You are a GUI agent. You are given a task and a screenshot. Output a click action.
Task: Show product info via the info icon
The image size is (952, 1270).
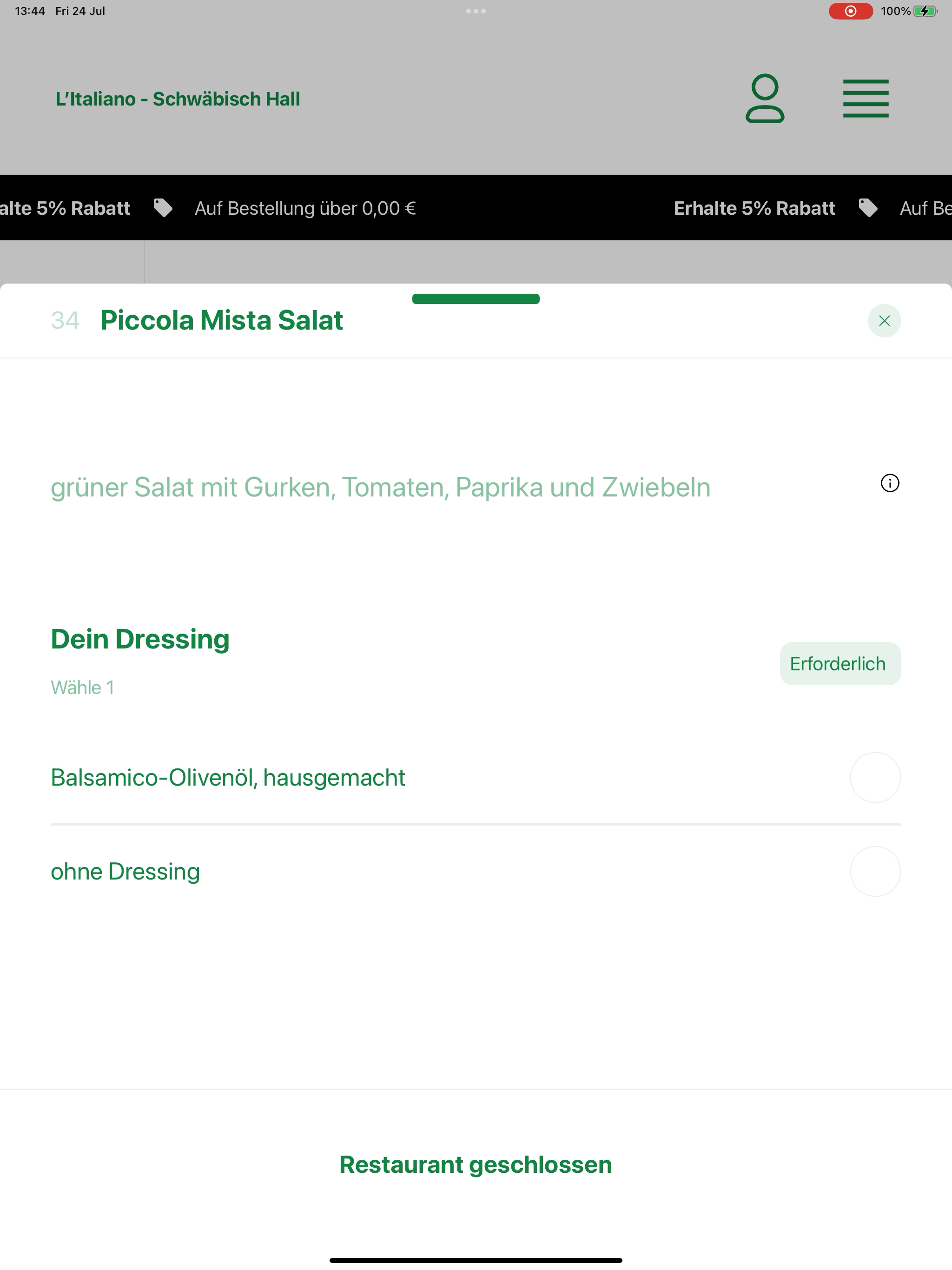[x=889, y=483]
